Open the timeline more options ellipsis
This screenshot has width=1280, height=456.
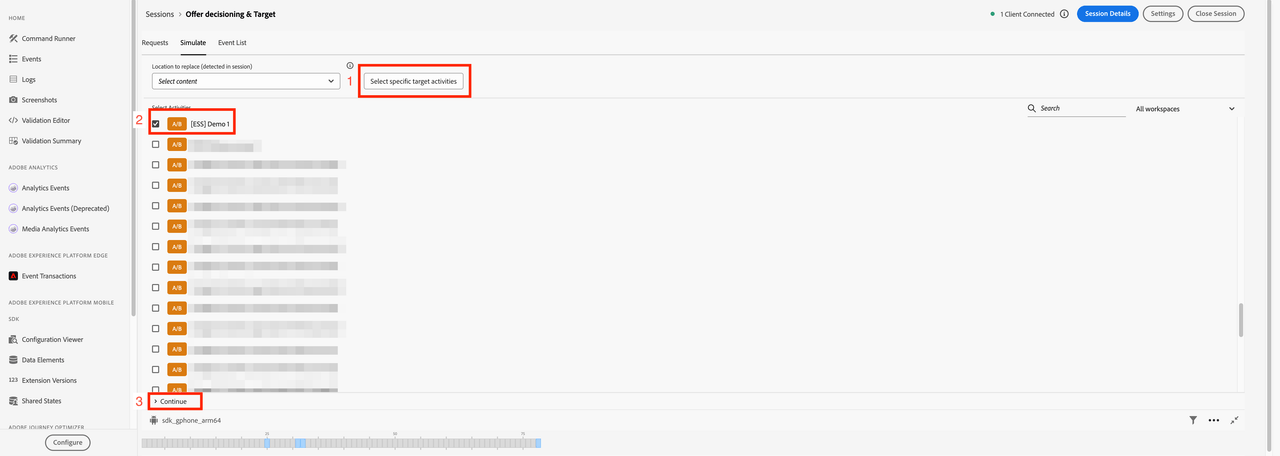click(x=1214, y=421)
